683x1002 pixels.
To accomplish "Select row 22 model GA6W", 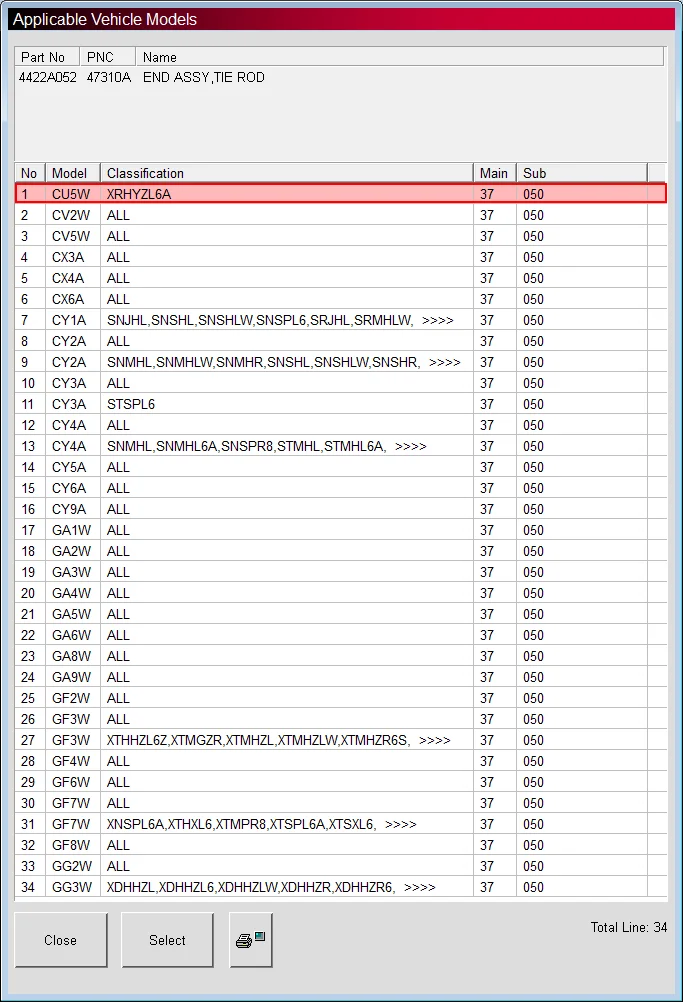I will point(72,635).
